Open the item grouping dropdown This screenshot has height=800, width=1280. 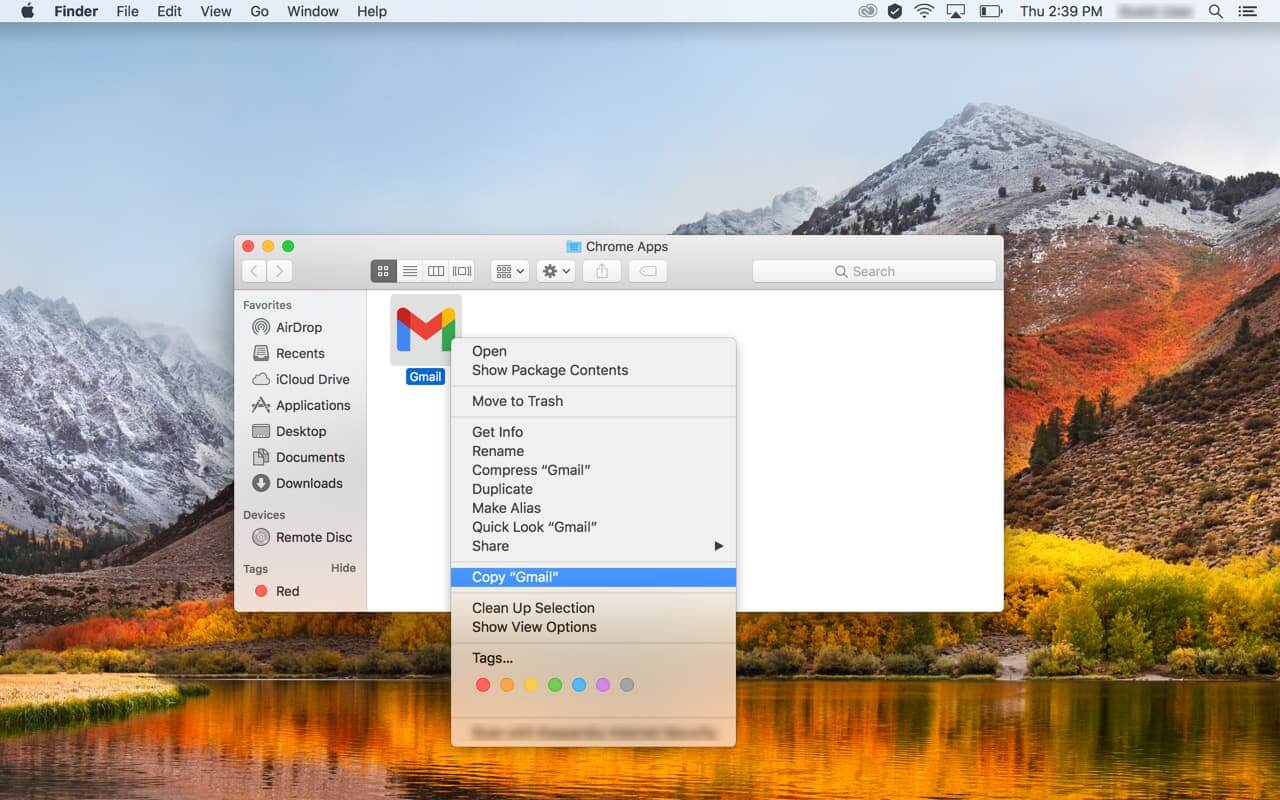pos(508,270)
